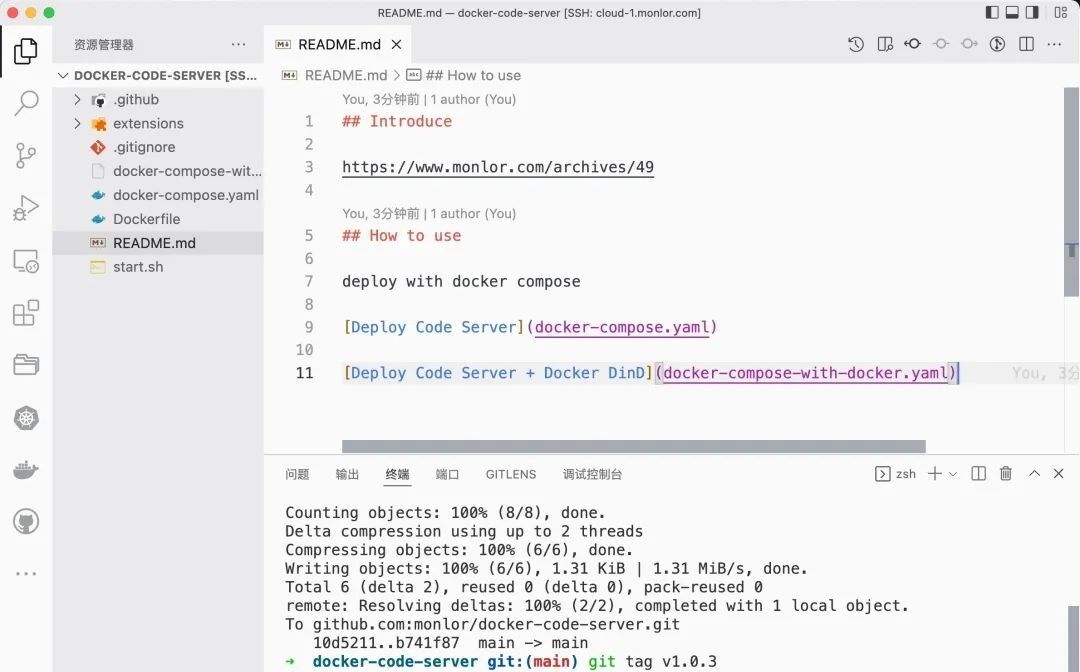Toggle split terminal view
The width and height of the screenshot is (1080, 672).
pos(978,473)
